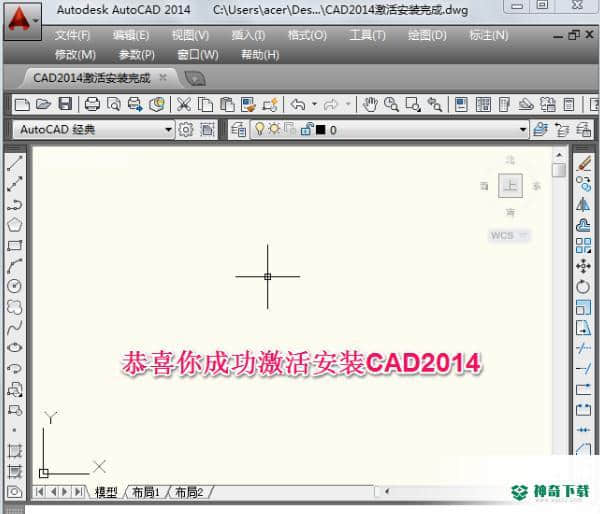
Task: Select the Trim modify tool
Action: coord(584,348)
